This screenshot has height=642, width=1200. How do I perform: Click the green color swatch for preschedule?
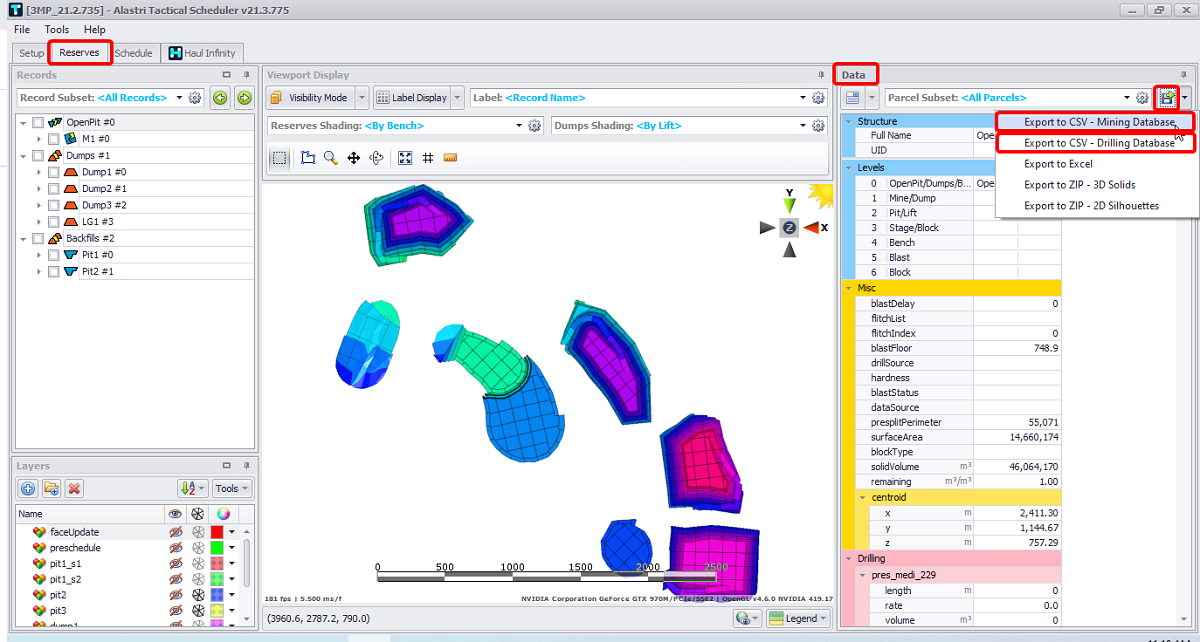pyautogui.click(x=218, y=548)
